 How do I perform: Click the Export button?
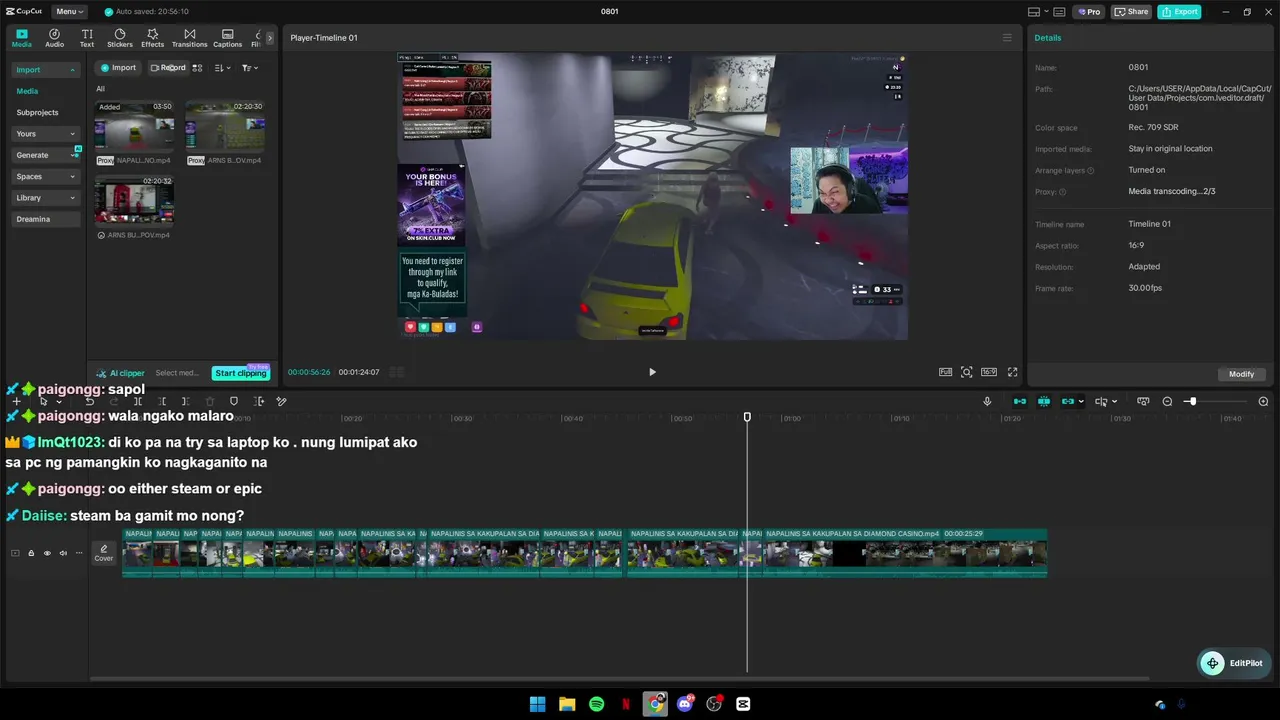1179,12
